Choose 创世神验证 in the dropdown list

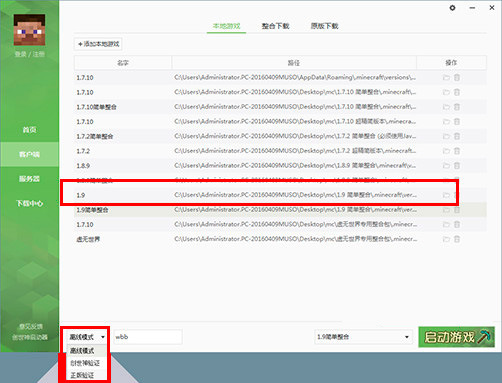[x=87, y=363]
